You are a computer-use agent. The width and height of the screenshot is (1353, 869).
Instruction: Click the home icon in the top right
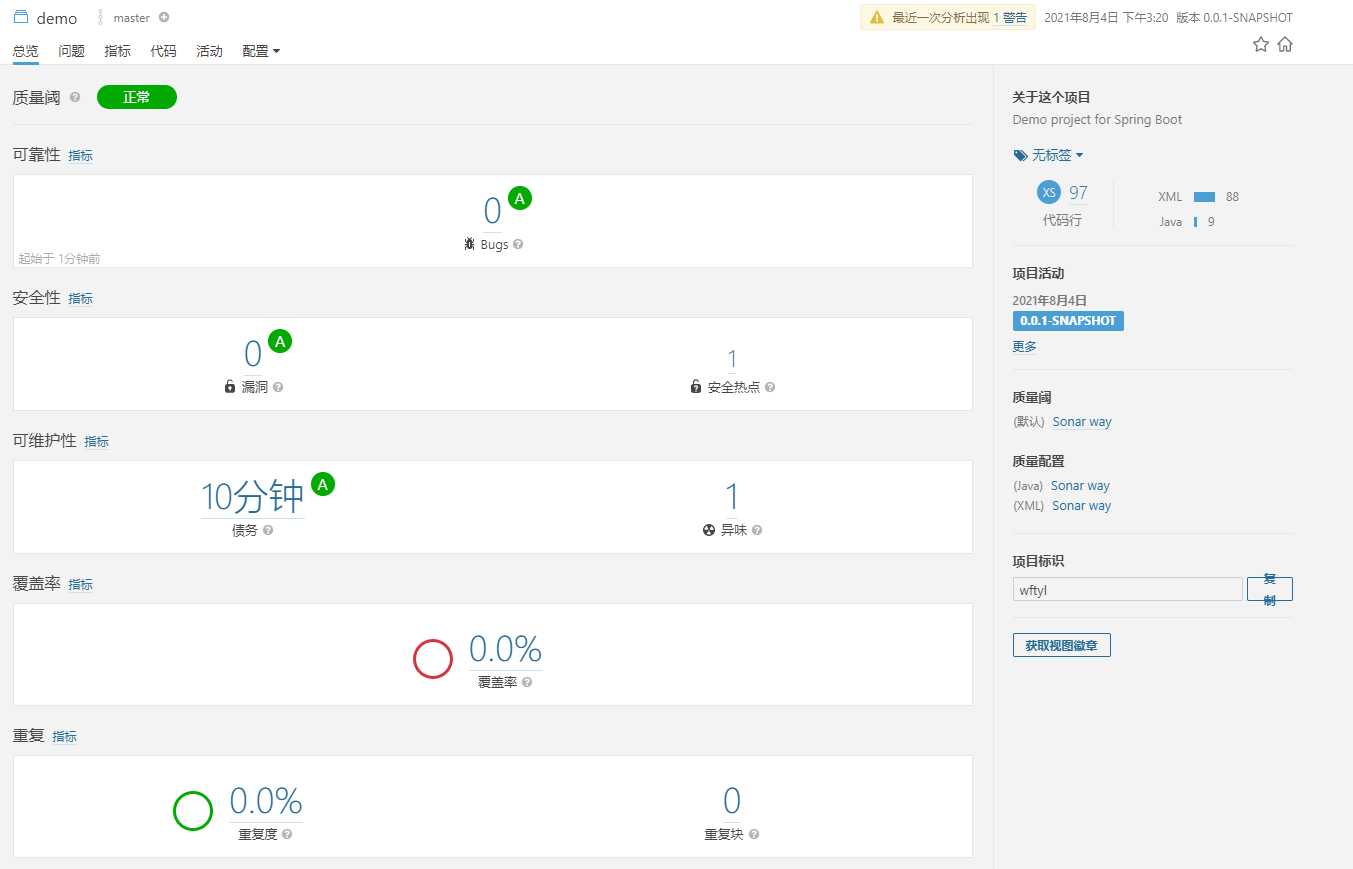1285,44
